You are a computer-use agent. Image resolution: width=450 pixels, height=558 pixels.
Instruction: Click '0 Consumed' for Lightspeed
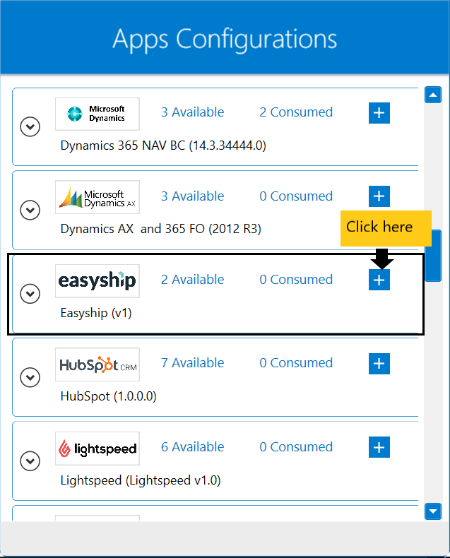click(296, 447)
